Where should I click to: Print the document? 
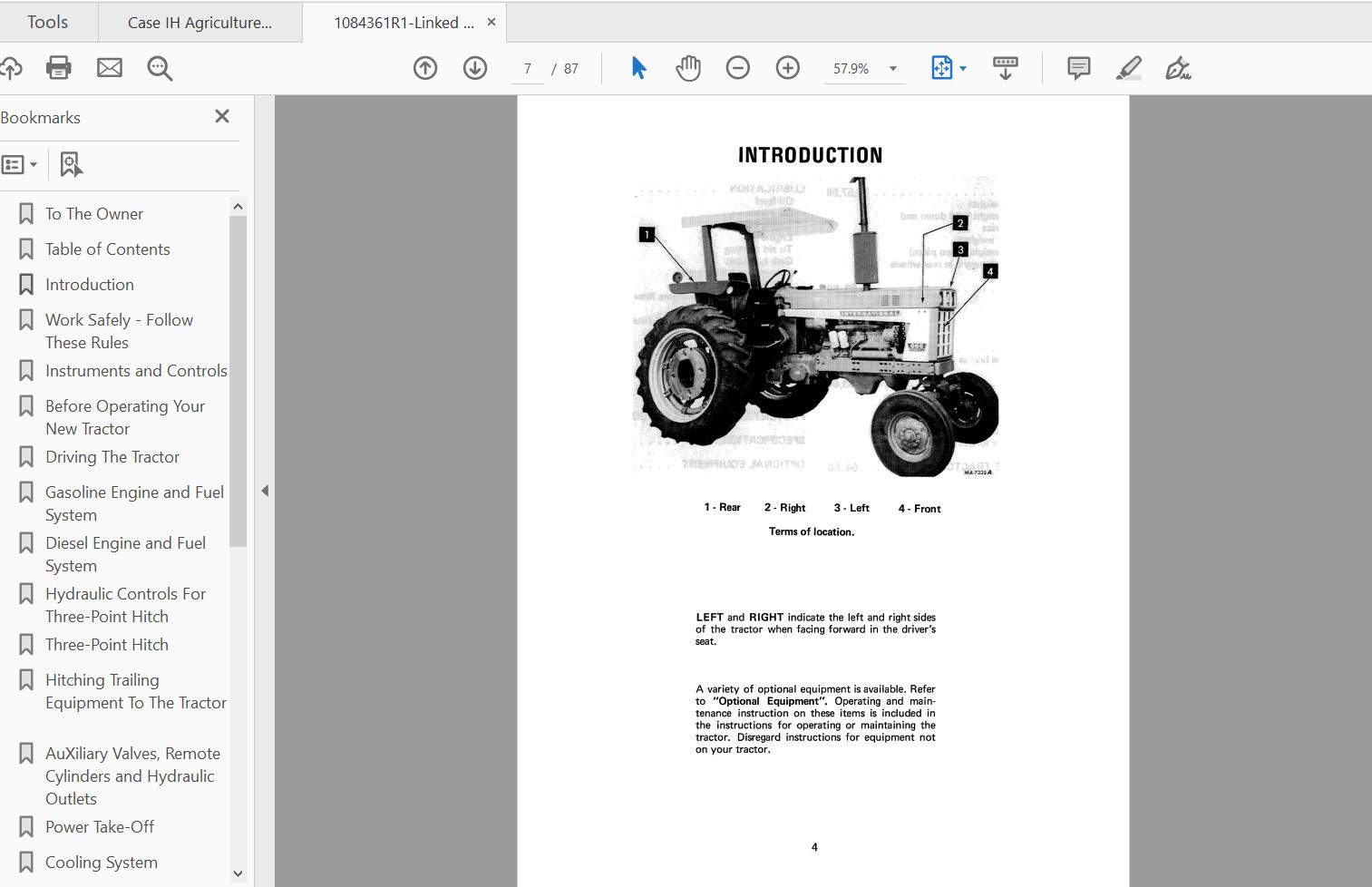click(x=58, y=68)
